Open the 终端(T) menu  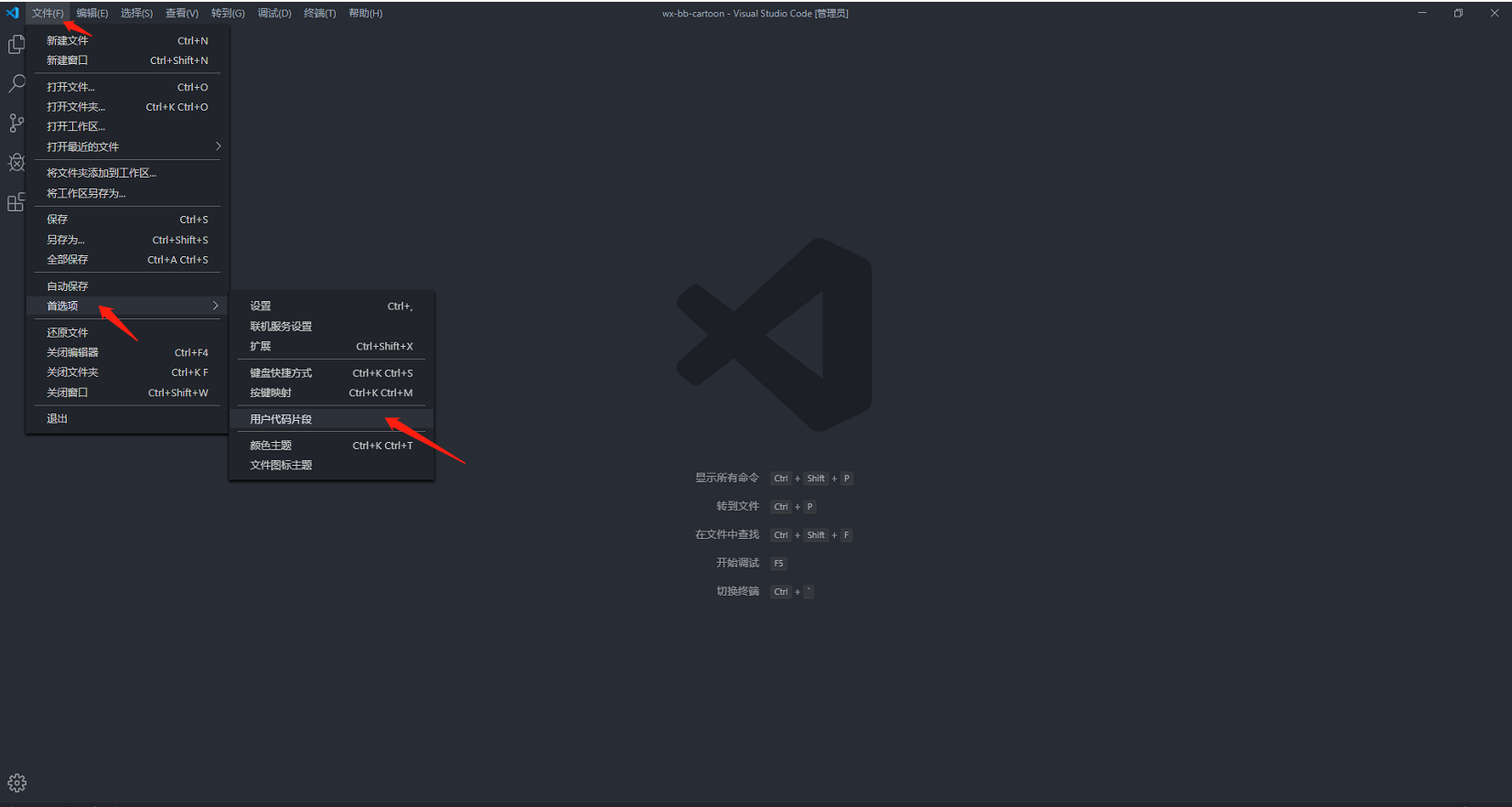320,13
